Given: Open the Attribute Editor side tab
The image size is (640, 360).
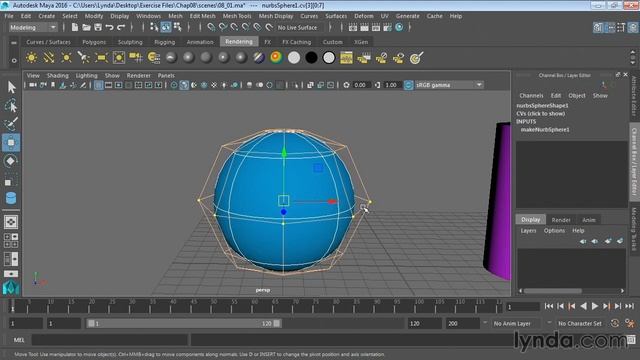Looking at the screenshot, I should pyautogui.click(x=634, y=97).
